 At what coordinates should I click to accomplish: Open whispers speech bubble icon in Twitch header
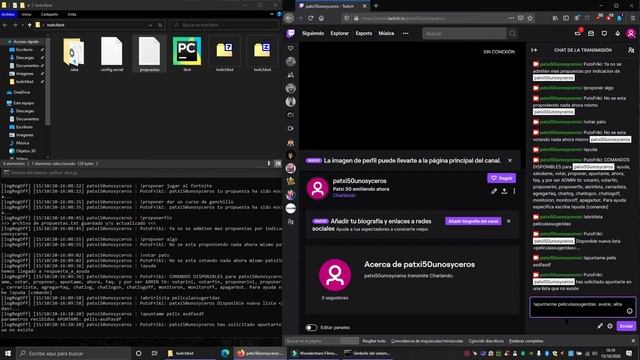(604, 33)
